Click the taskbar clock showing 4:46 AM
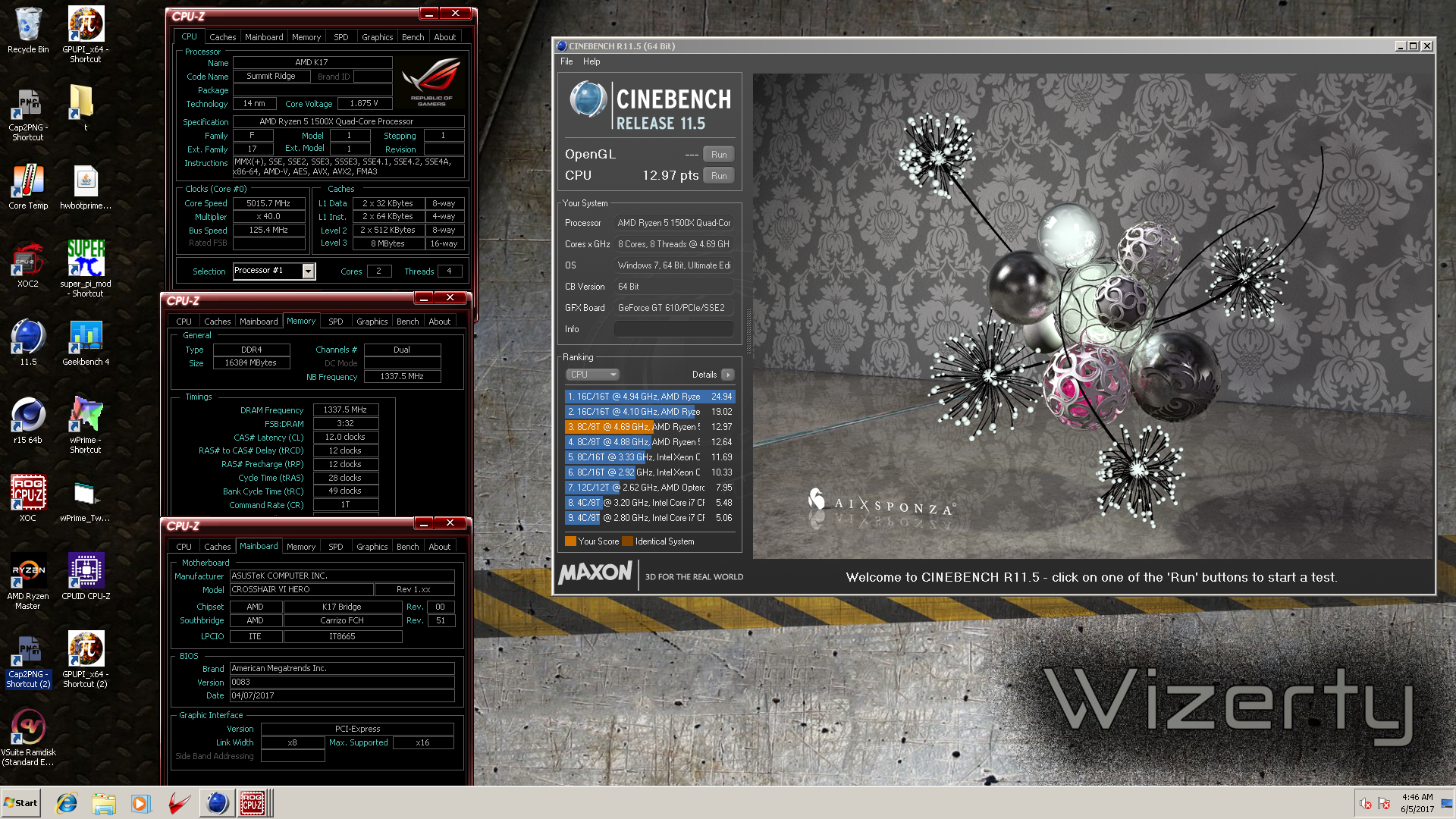 [1417, 803]
